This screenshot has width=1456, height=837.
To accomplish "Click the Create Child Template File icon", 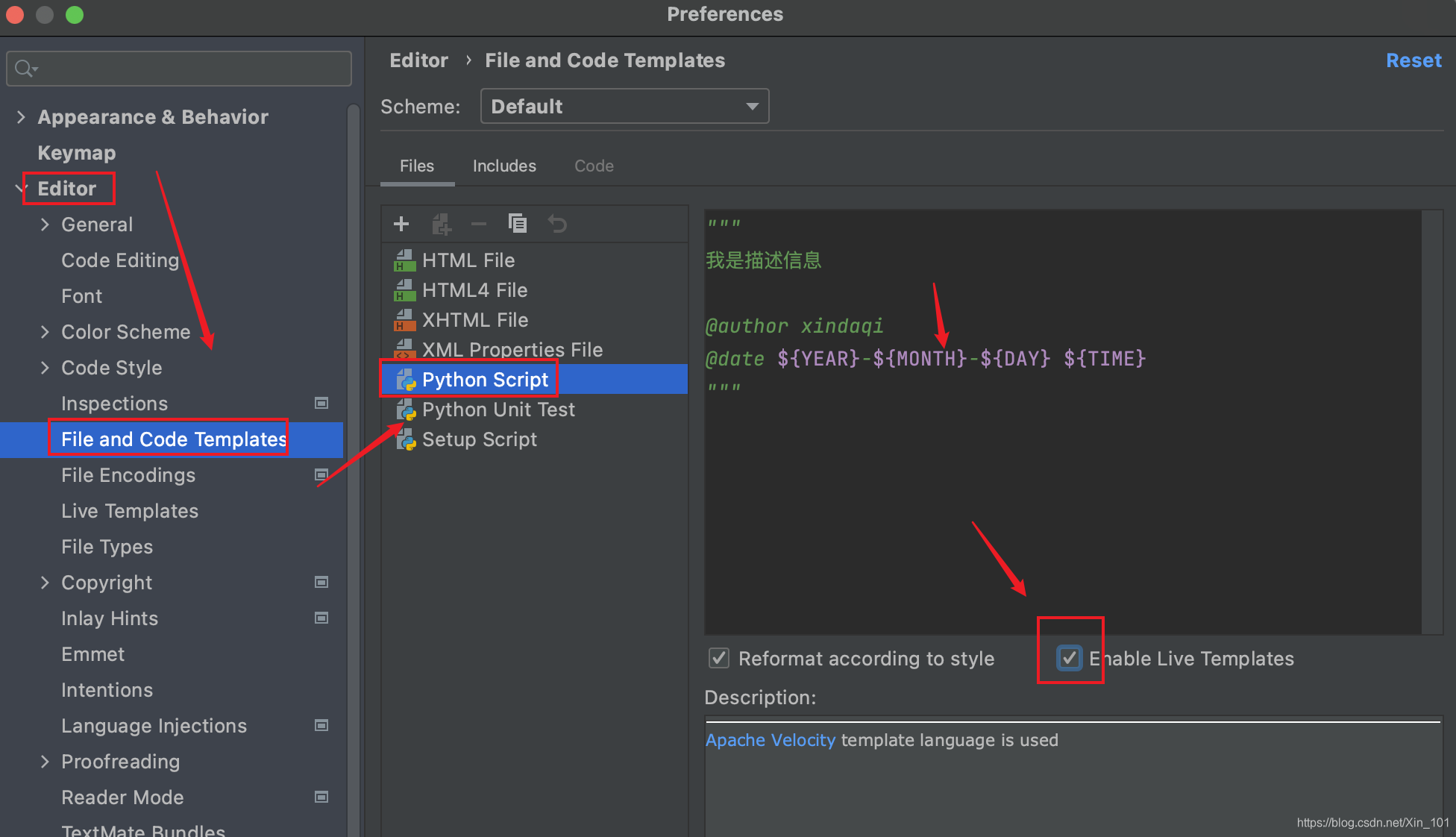I will coord(442,224).
